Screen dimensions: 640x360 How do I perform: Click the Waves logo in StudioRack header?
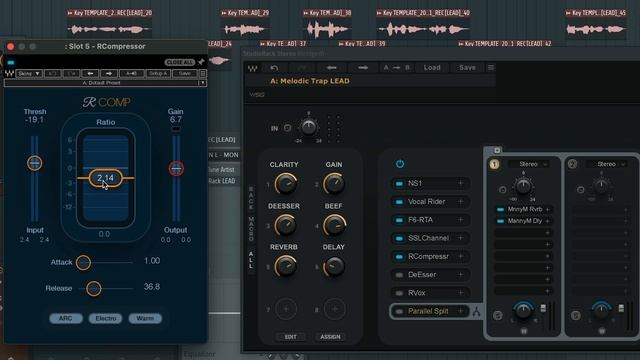253,68
